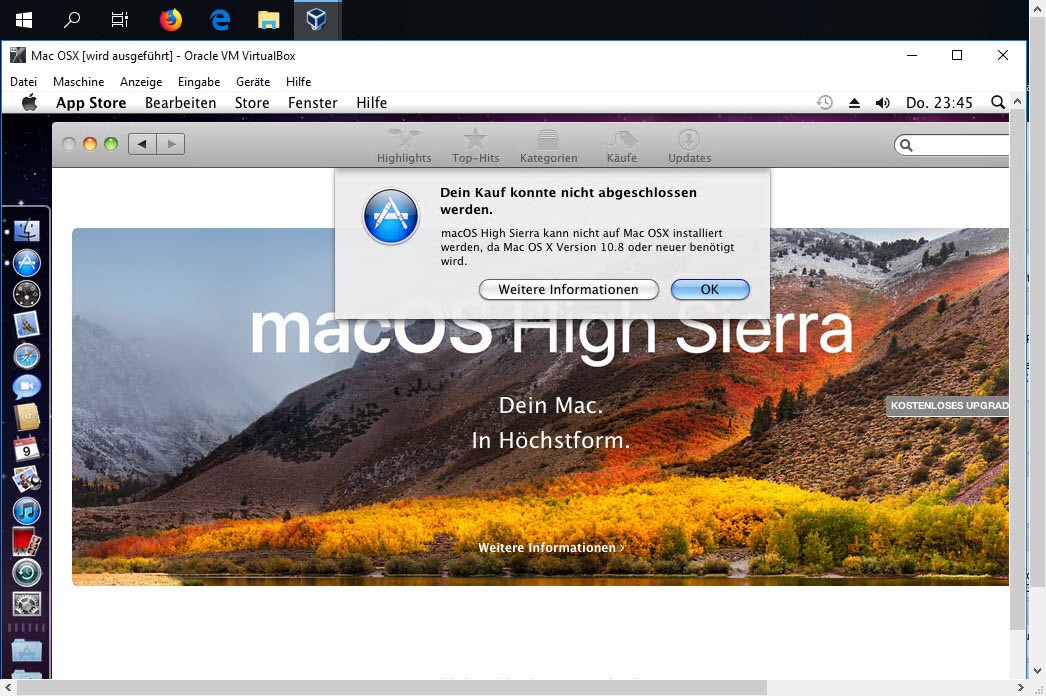
Task: Click the App Store dock icon
Action: (x=27, y=263)
